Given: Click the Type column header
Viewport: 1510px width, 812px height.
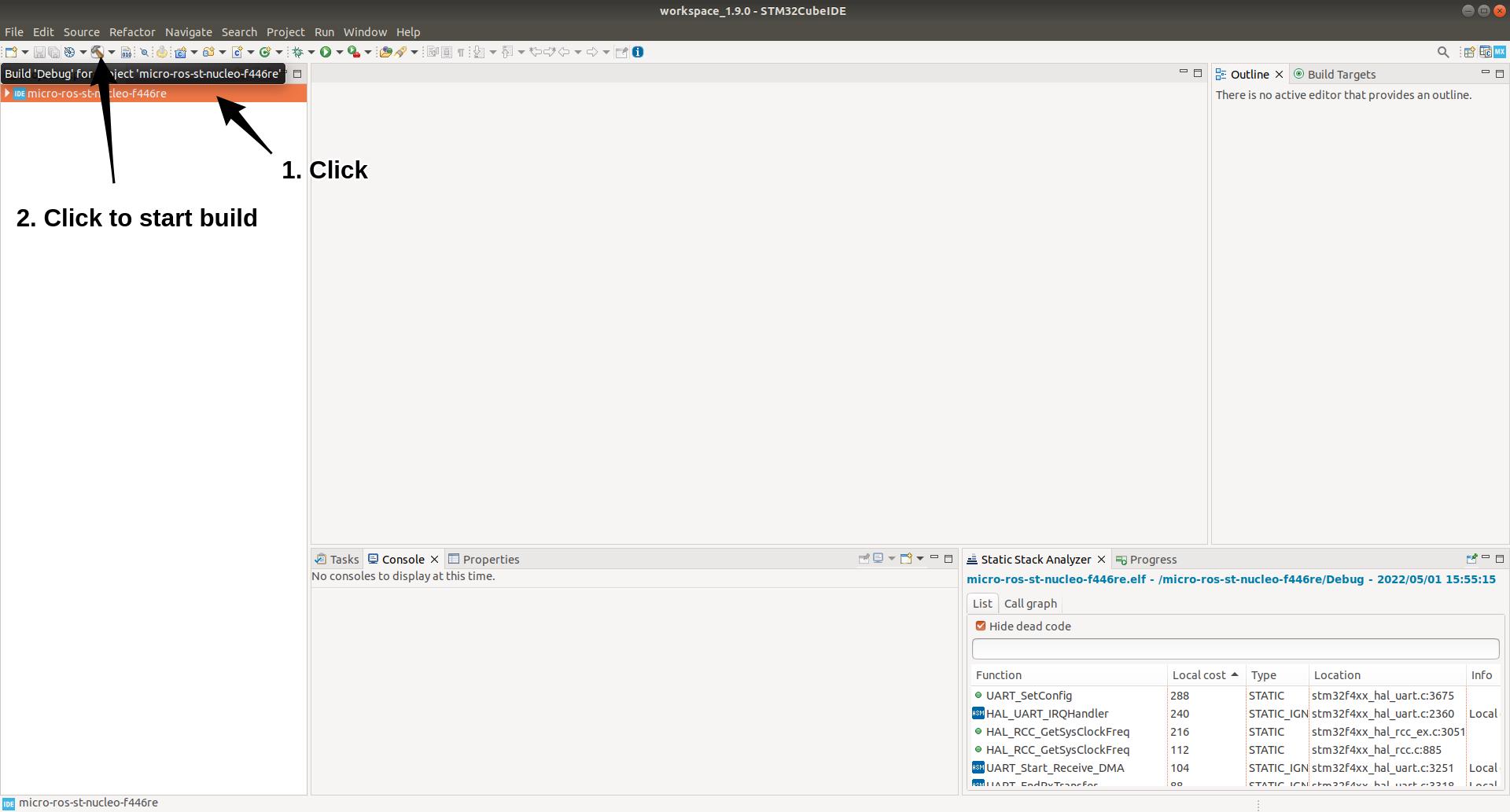Looking at the screenshot, I should pos(1277,674).
